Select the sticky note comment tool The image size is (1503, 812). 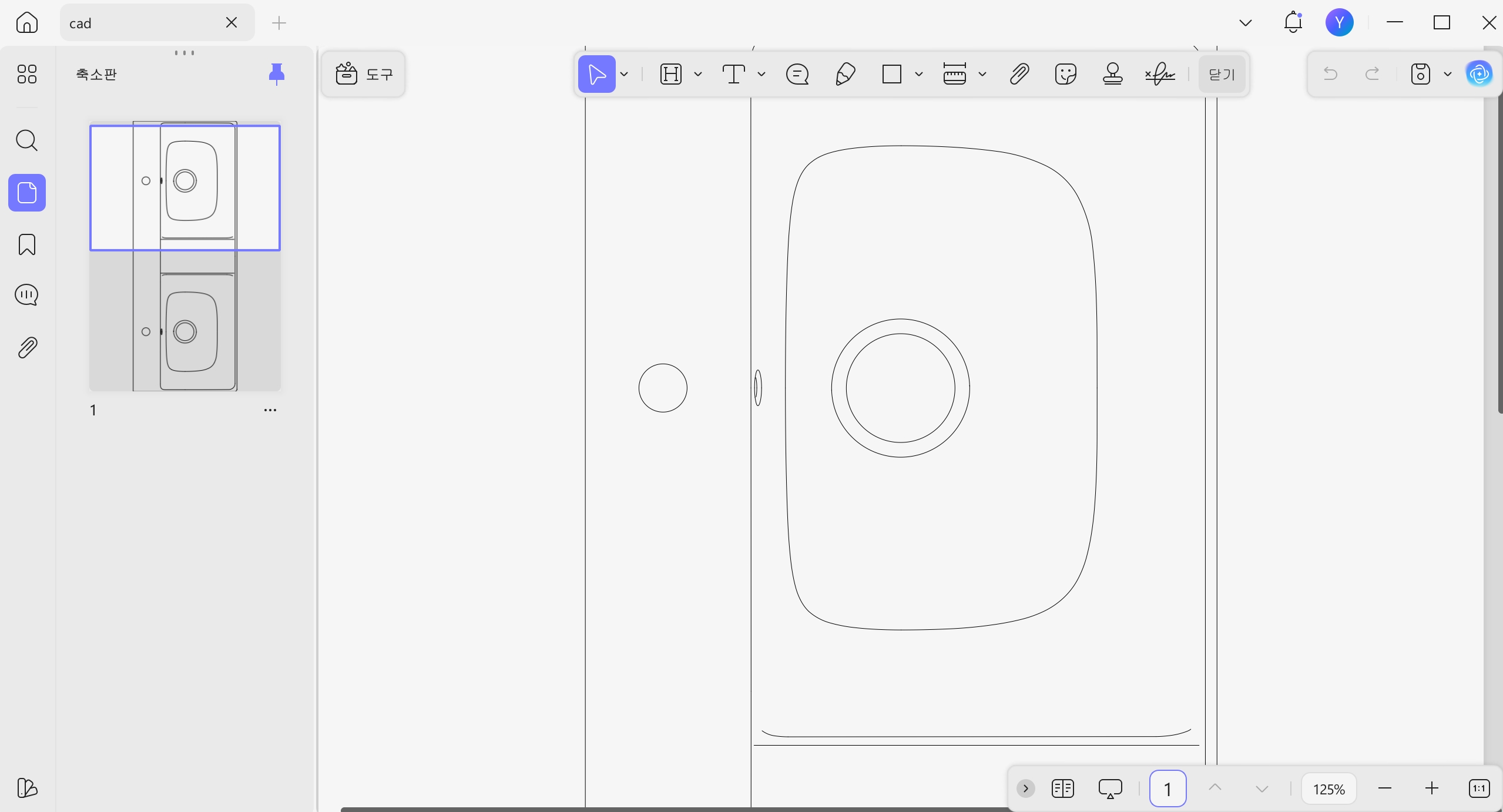(797, 74)
